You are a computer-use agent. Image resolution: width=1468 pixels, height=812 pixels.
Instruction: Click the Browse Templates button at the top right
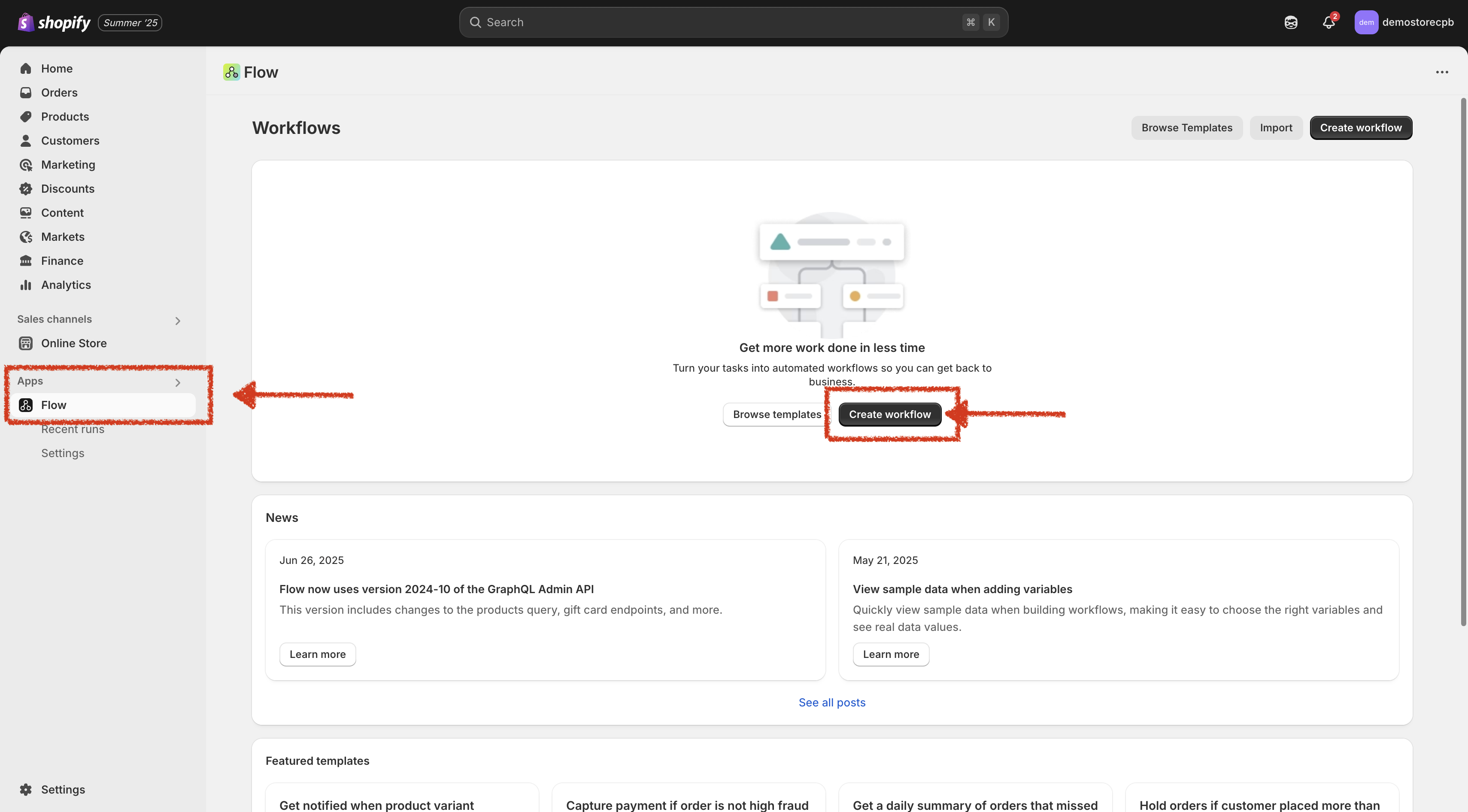tap(1186, 127)
